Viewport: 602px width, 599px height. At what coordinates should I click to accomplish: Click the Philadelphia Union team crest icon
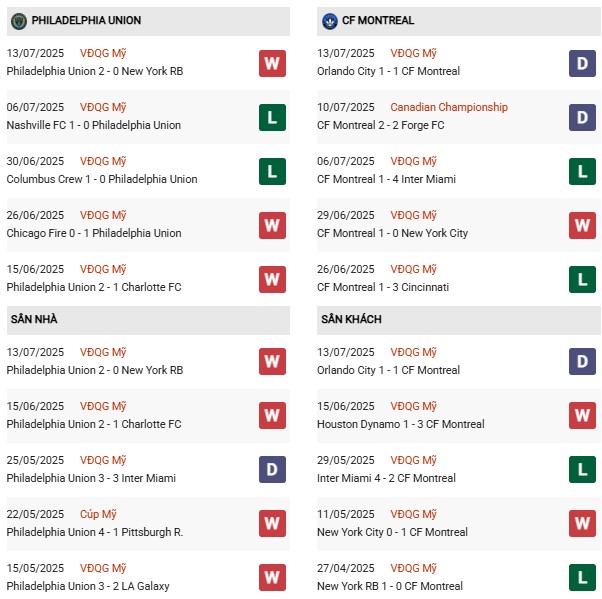pyautogui.click(x=18, y=20)
